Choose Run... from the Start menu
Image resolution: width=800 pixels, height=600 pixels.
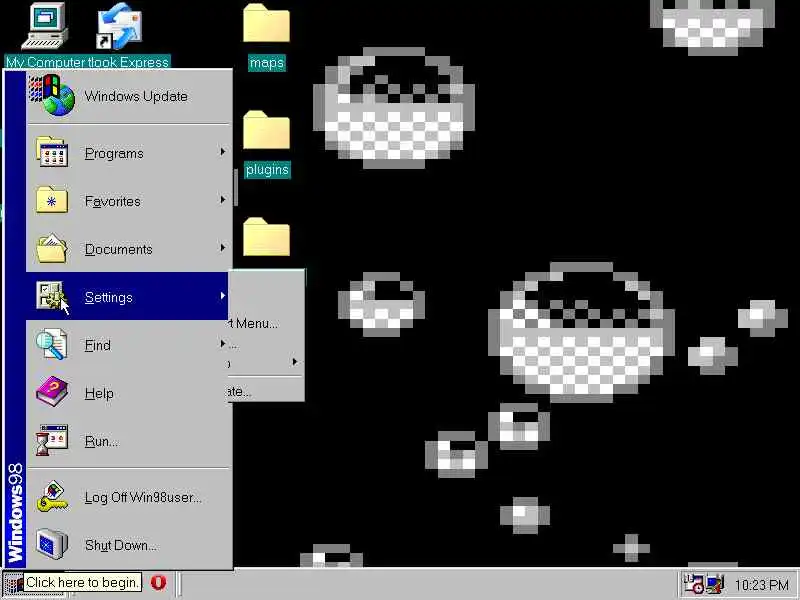[x=129, y=440]
